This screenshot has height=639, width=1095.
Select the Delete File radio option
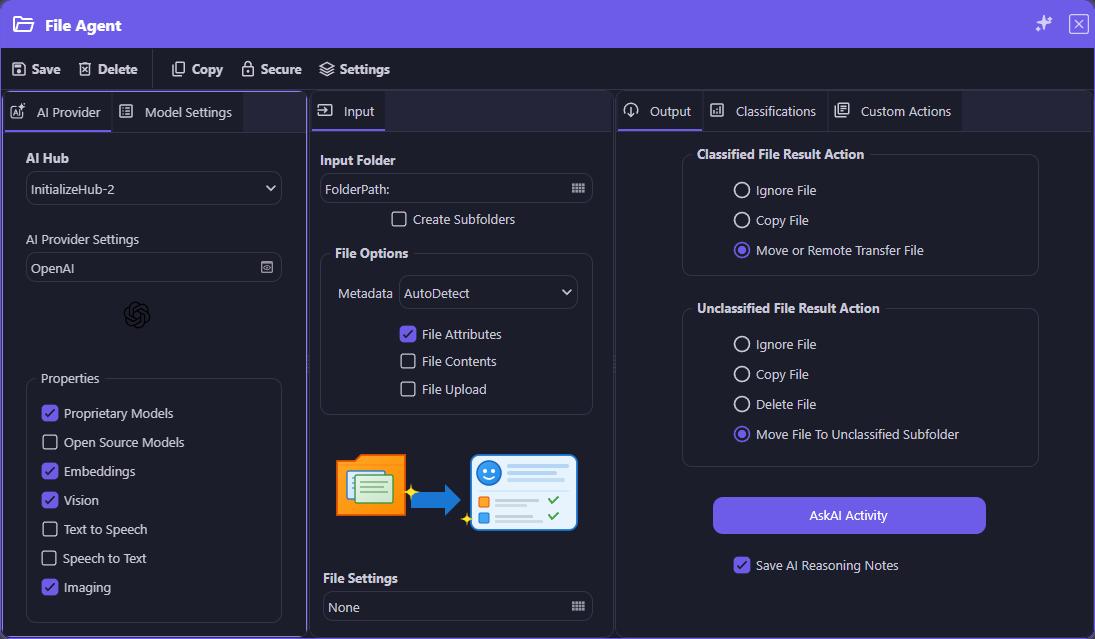(742, 404)
